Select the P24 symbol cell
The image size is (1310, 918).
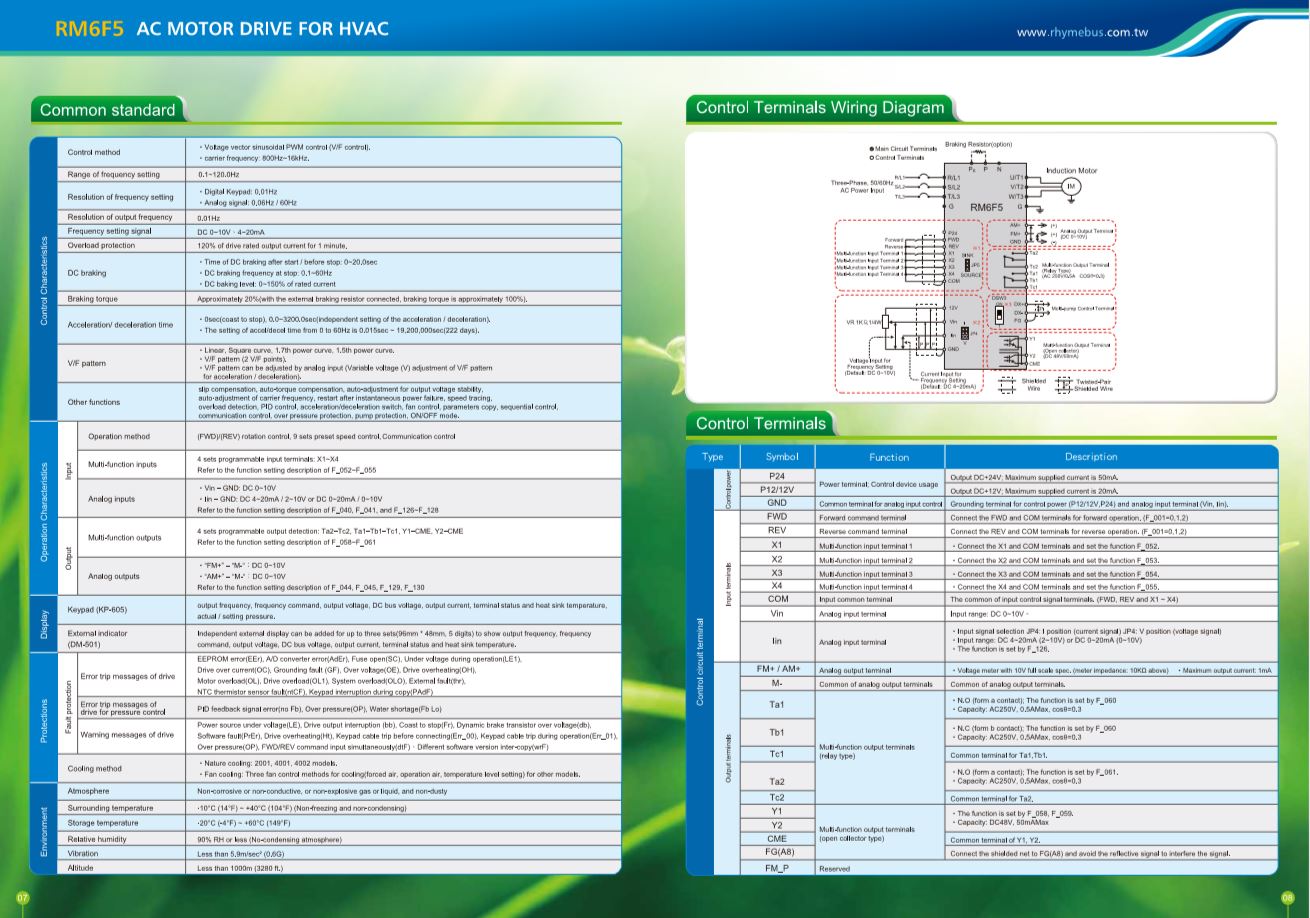click(777, 477)
